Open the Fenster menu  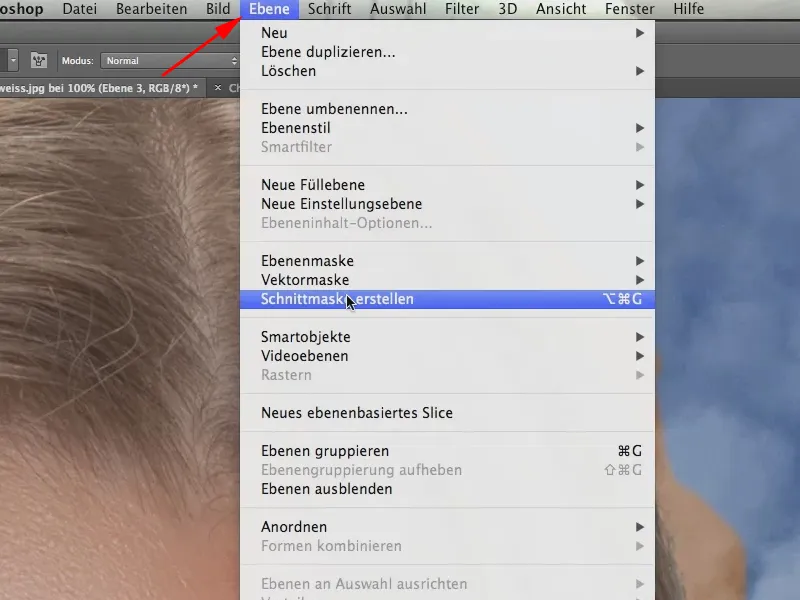point(630,9)
